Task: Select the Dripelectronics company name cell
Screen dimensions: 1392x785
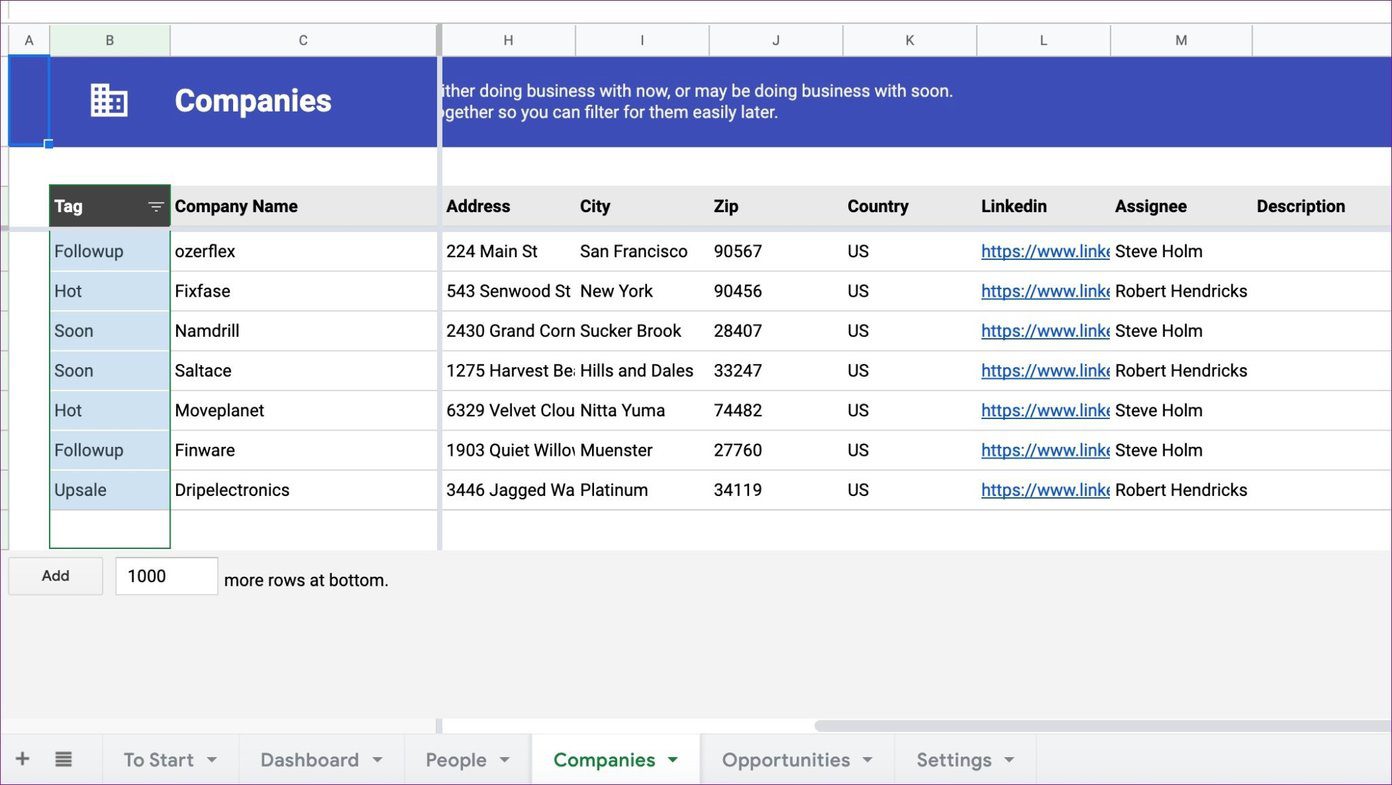Action: click(304, 490)
